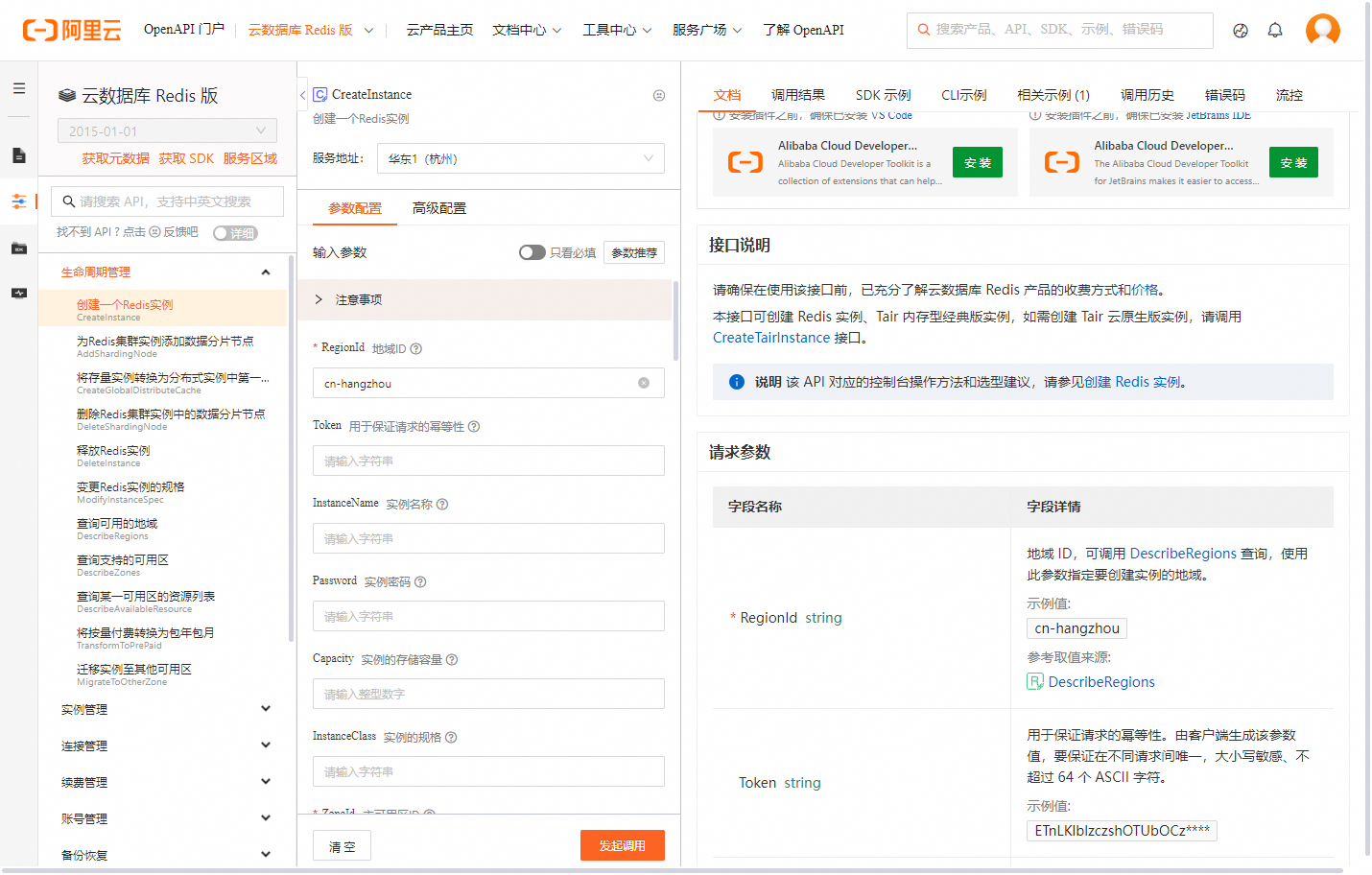Install the JetBrains Alibaba Cloud Developer toolkit
Screen dimensions: 1372x875
tap(1293, 162)
